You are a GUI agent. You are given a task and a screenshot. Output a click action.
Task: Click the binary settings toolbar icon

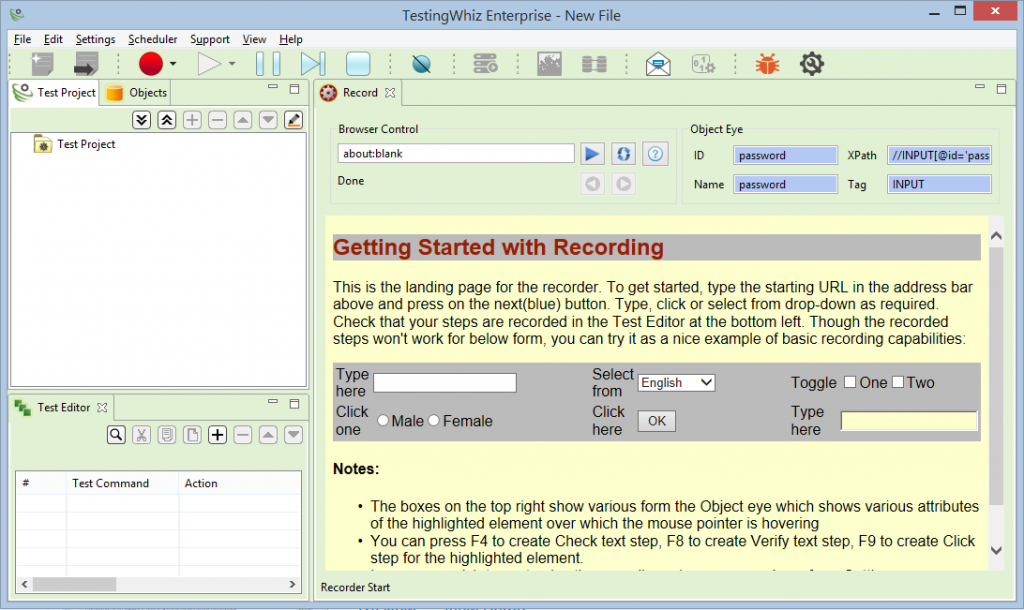(x=703, y=64)
